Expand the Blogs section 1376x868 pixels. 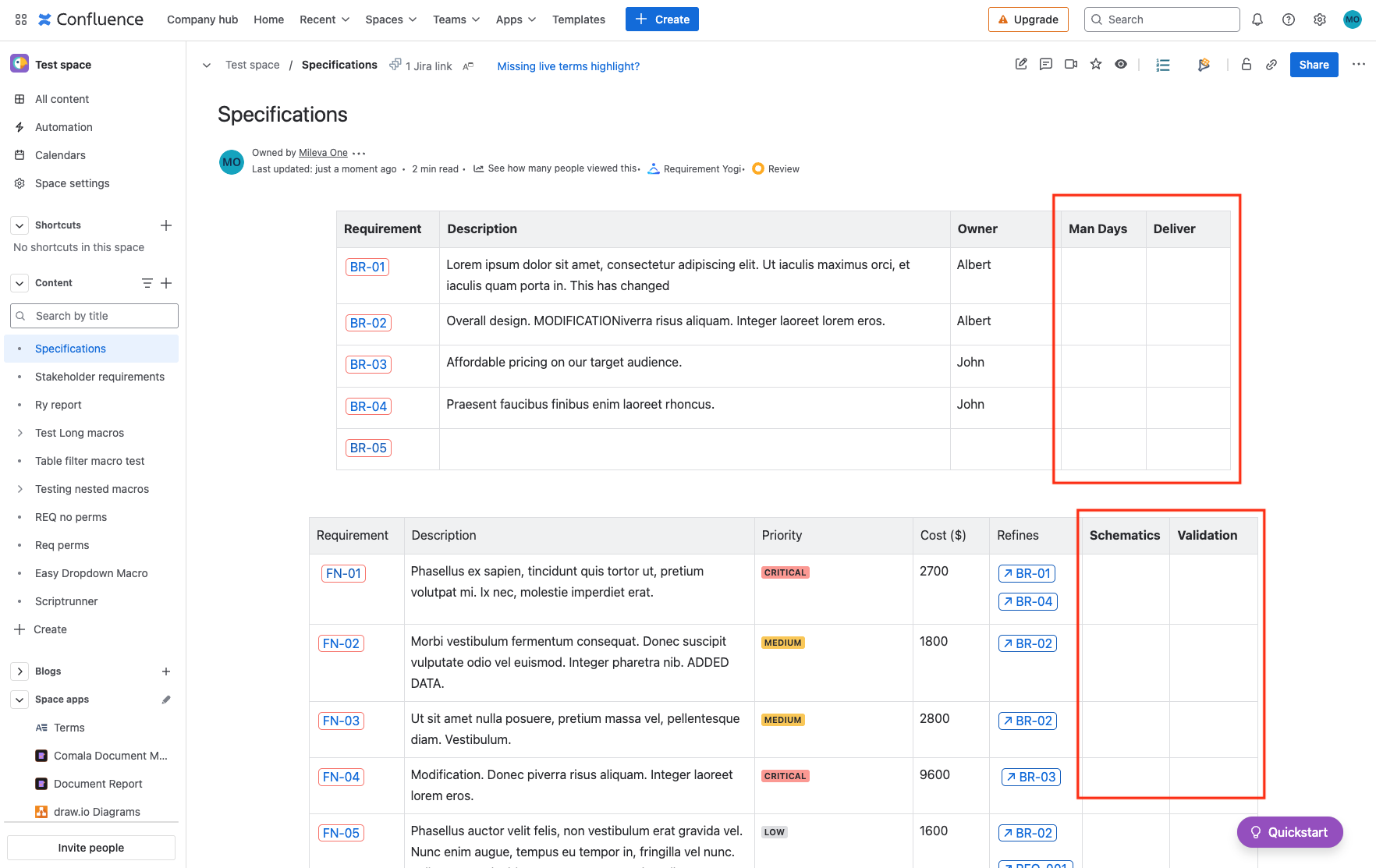[x=20, y=671]
